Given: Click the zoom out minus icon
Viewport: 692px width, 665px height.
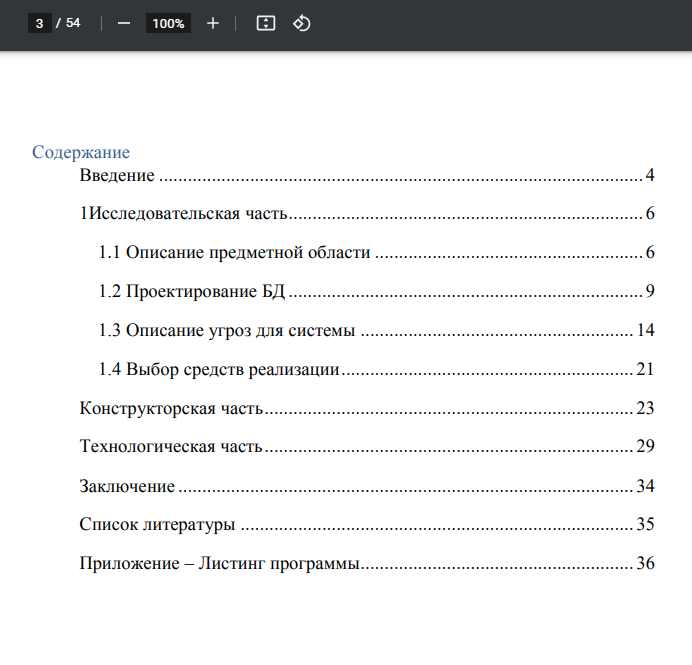Looking at the screenshot, I should [124, 23].
